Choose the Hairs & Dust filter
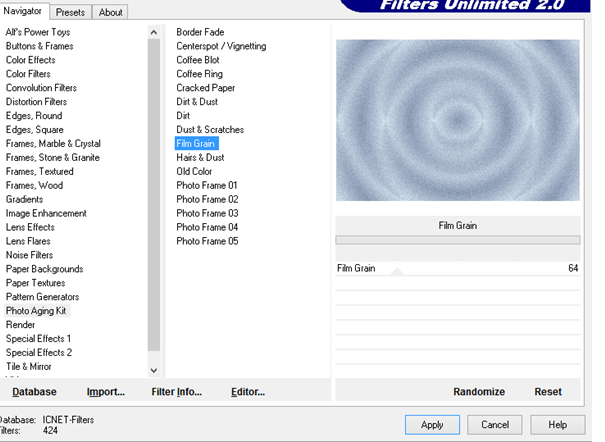This screenshot has width=605, height=442. point(200,157)
